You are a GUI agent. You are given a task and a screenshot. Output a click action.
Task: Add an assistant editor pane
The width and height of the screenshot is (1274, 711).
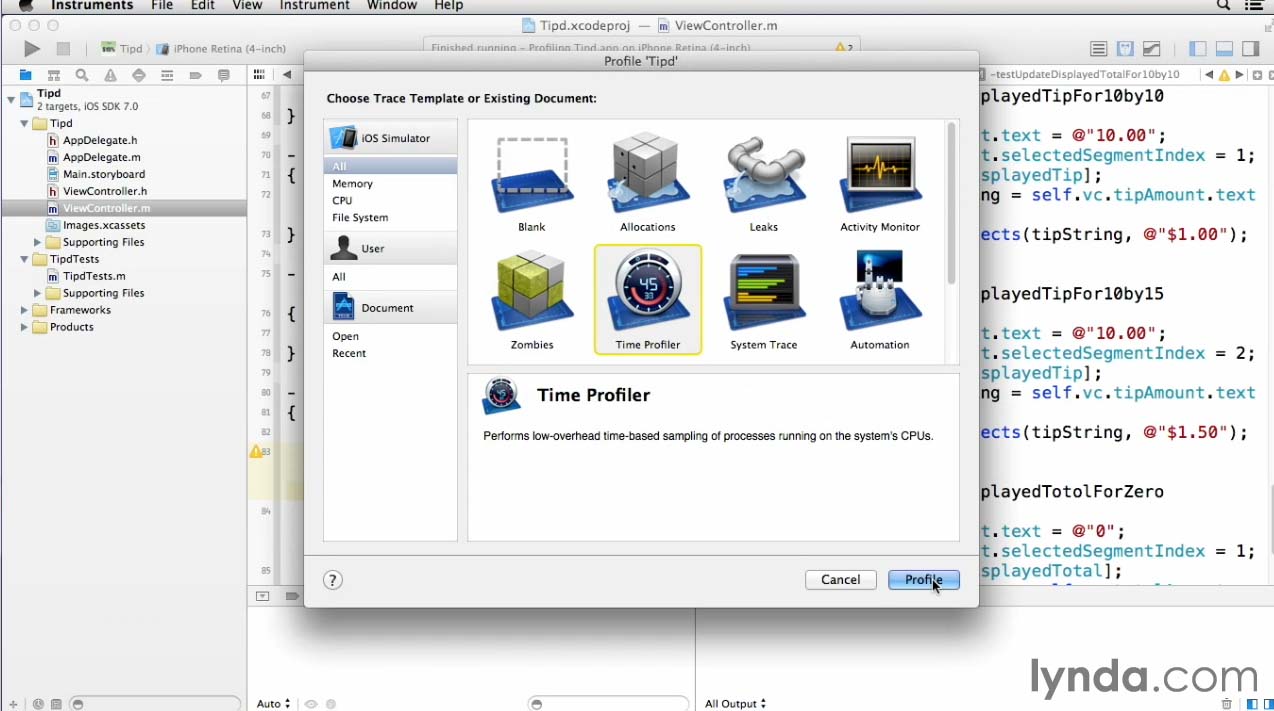click(1258, 75)
